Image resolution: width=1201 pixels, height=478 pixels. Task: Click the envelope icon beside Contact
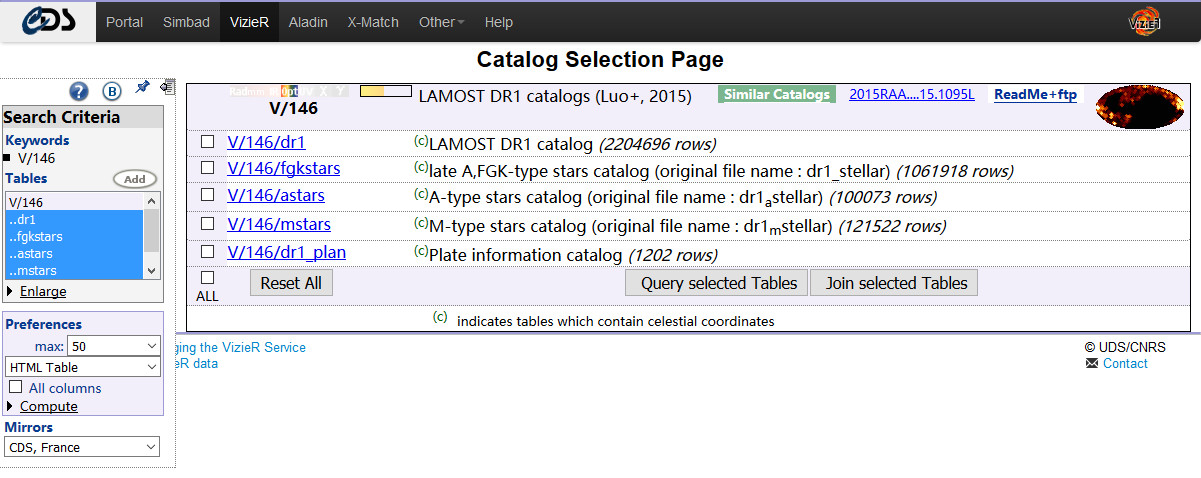pyautogui.click(x=1091, y=364)
